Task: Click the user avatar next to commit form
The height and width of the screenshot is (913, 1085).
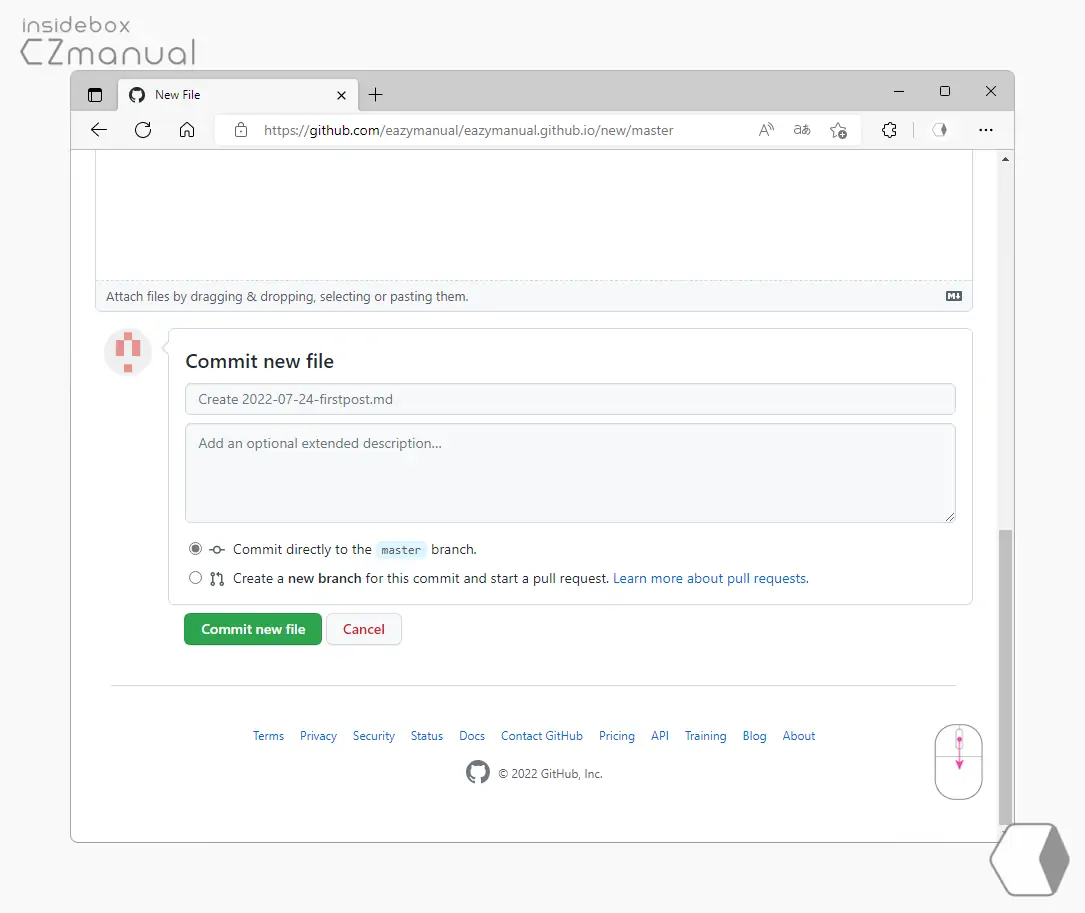Action: click(x=128, y=352)
